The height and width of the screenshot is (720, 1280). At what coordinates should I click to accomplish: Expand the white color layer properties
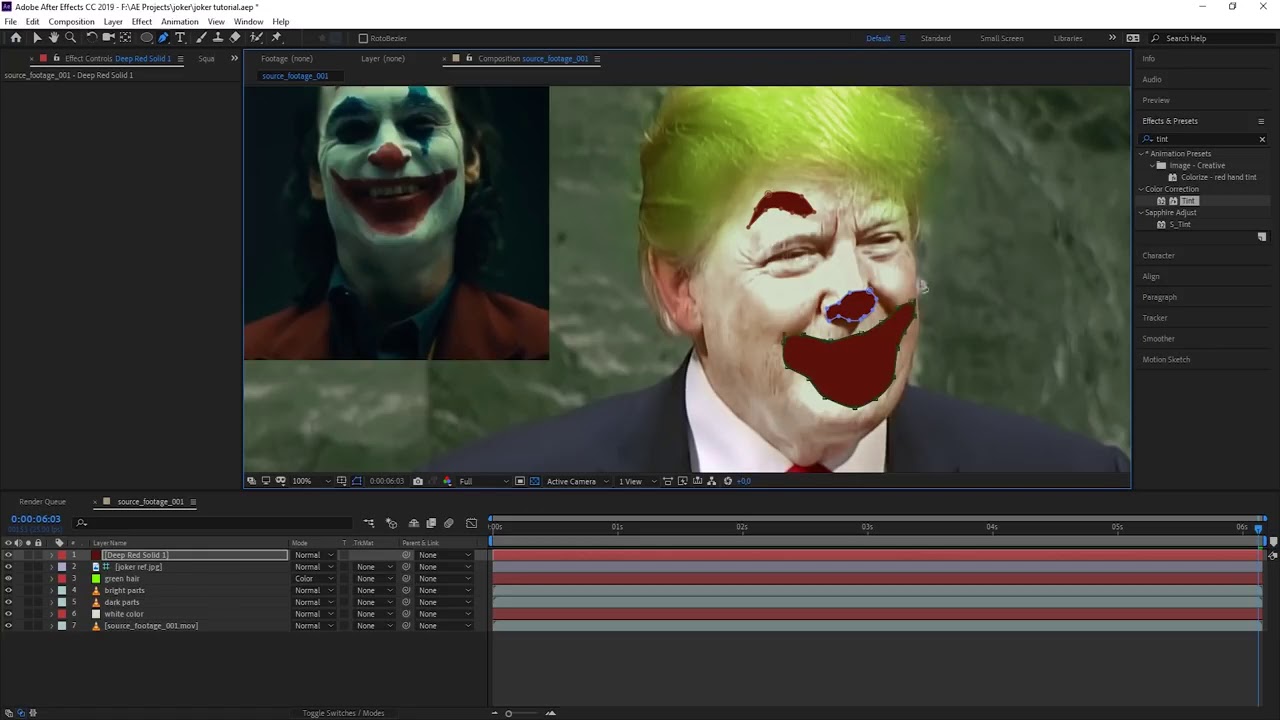coord(51,614)
